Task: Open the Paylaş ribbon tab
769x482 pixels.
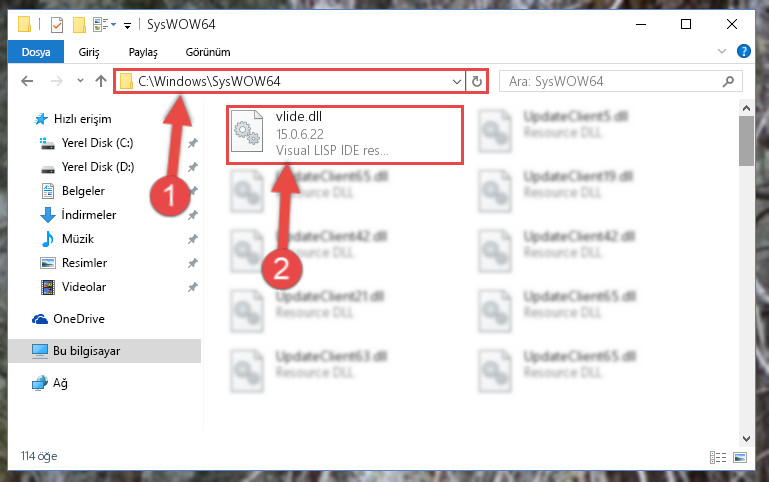Action: pyautogui.click(x=143, y=52)
